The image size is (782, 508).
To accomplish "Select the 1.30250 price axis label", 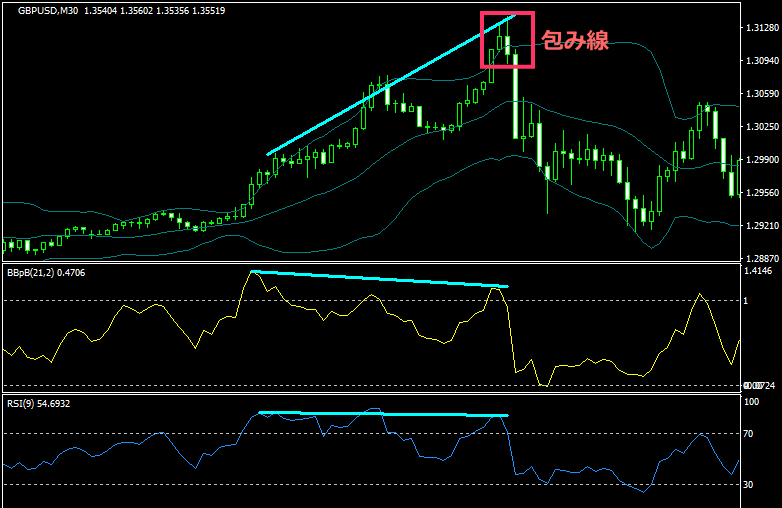I will pos(762,127).
